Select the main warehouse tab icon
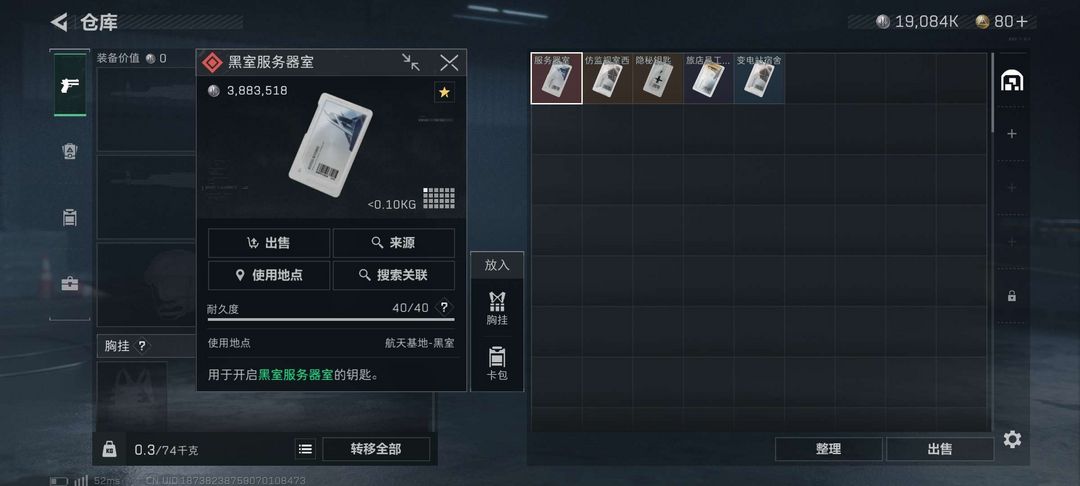Viewport: 1080px width, 486px height. (1011, 81)
